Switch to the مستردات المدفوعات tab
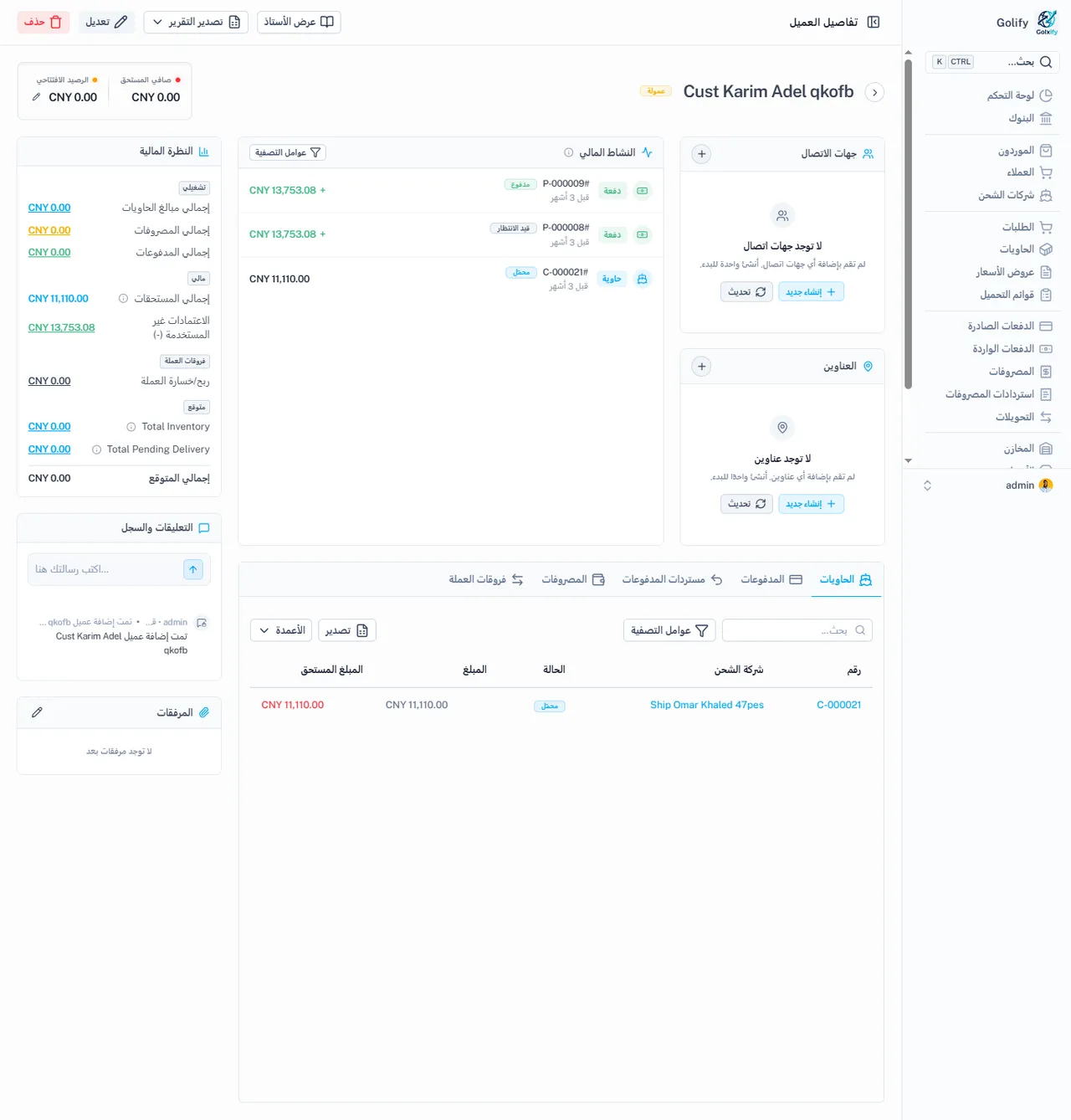 coord(672,579)
